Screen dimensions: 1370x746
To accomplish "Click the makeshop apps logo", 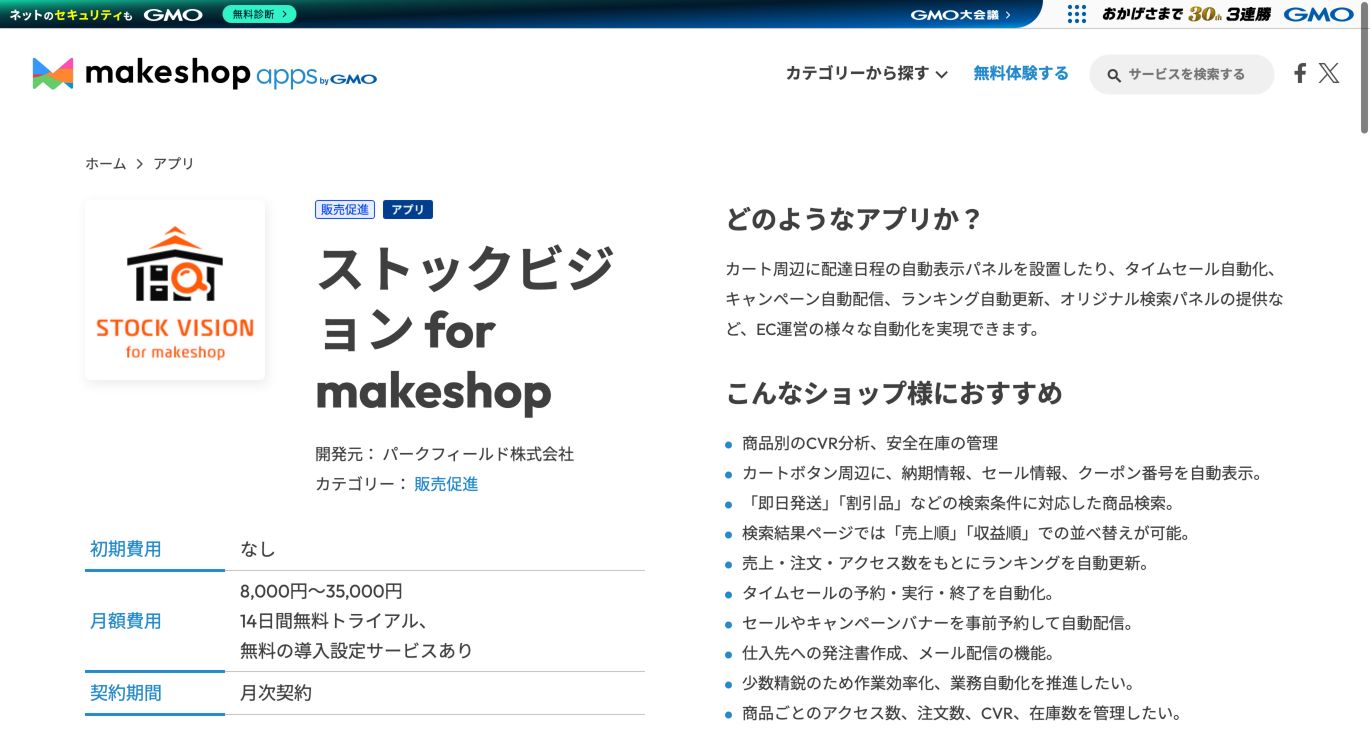I will [204, 73].
